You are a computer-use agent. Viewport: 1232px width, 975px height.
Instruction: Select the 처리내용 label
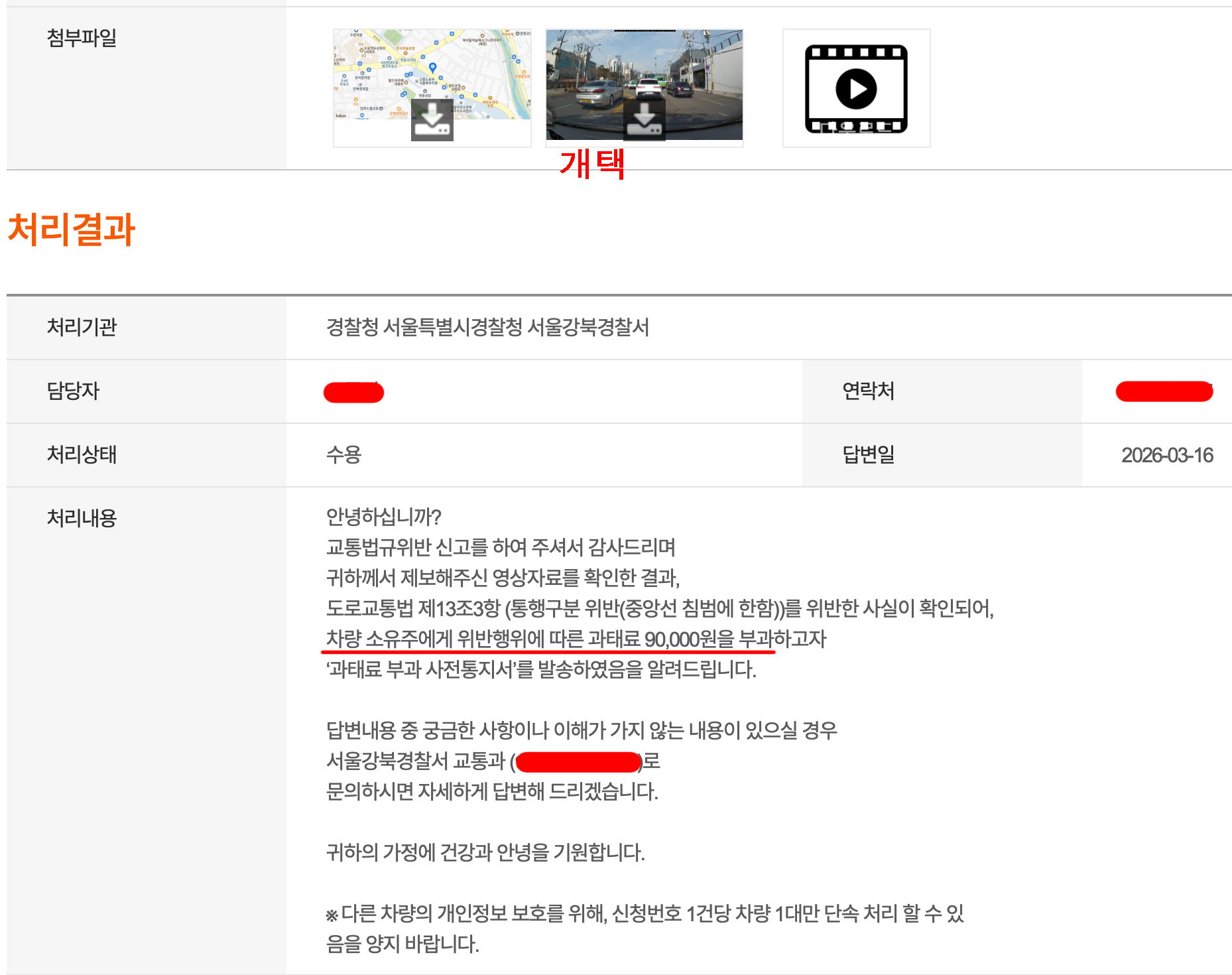point(82,518)
